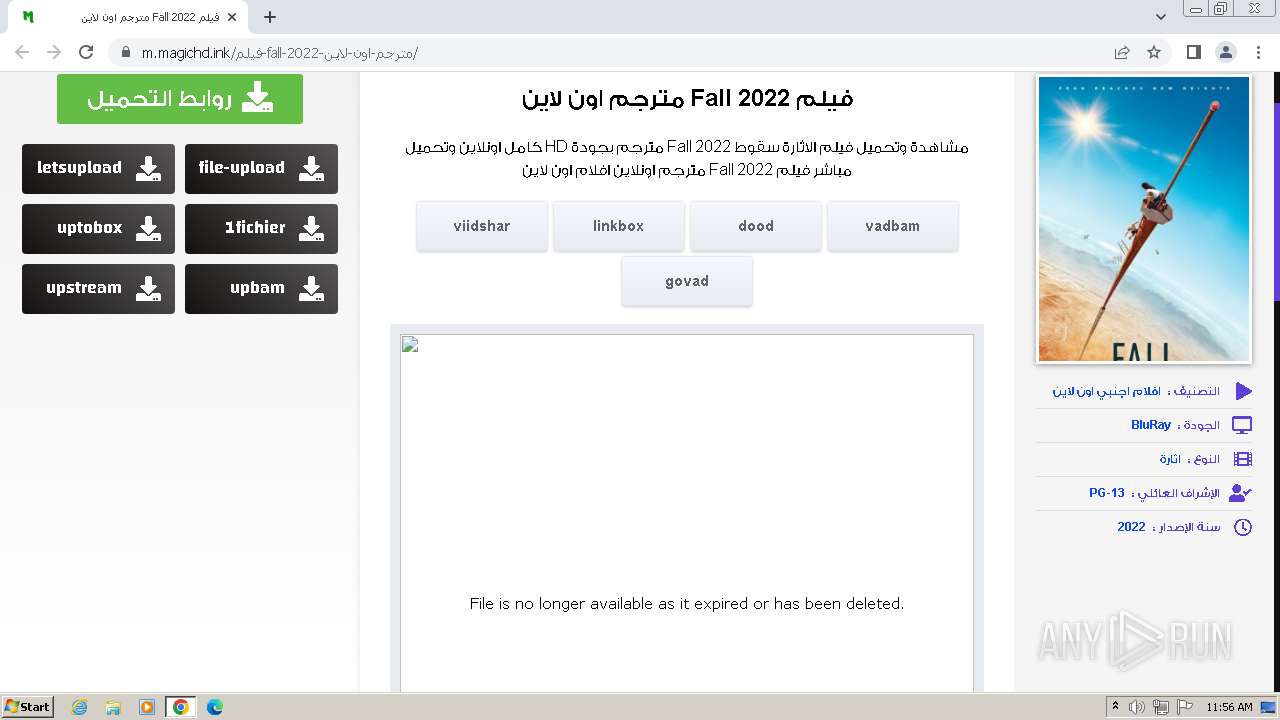This screenshot has width=1280, height=720.
Task: Choose the upbam download server
Action: pos(261,288)
